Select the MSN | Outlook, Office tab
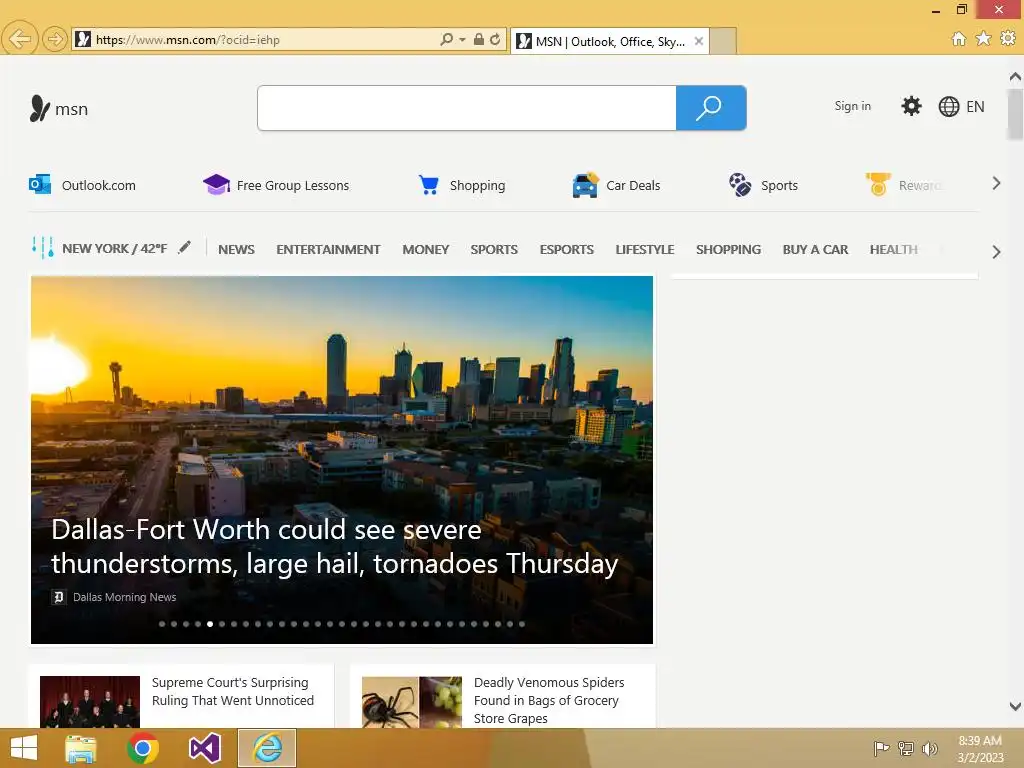This screenshot has width=1024, height=768. 609,41
